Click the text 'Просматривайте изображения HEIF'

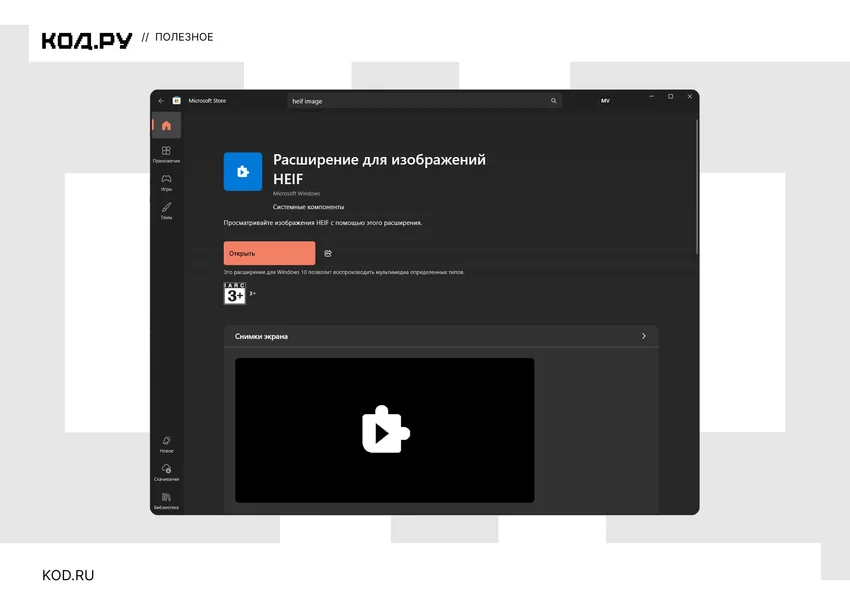(276, 223)
